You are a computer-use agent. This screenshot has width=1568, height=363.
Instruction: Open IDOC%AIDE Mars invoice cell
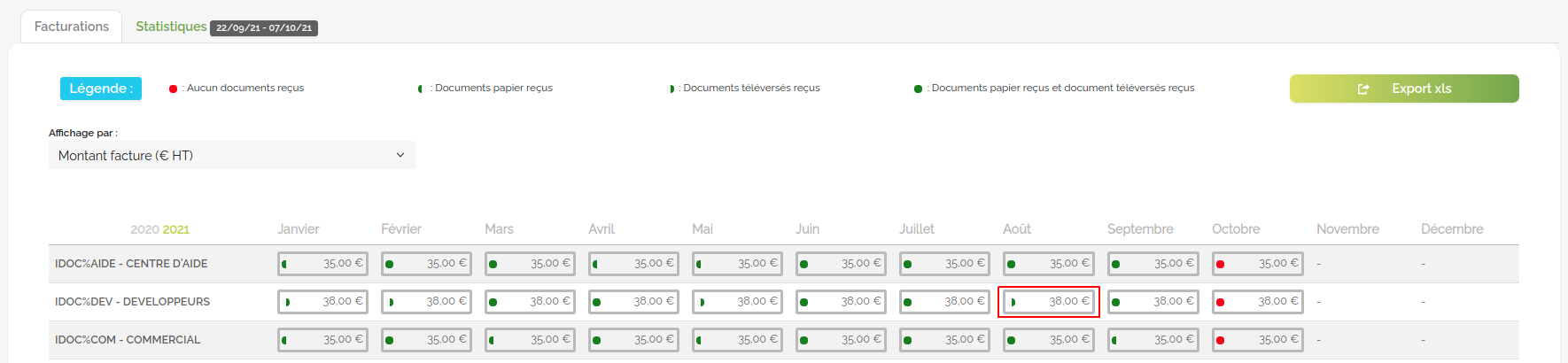(x=530, y=264)
